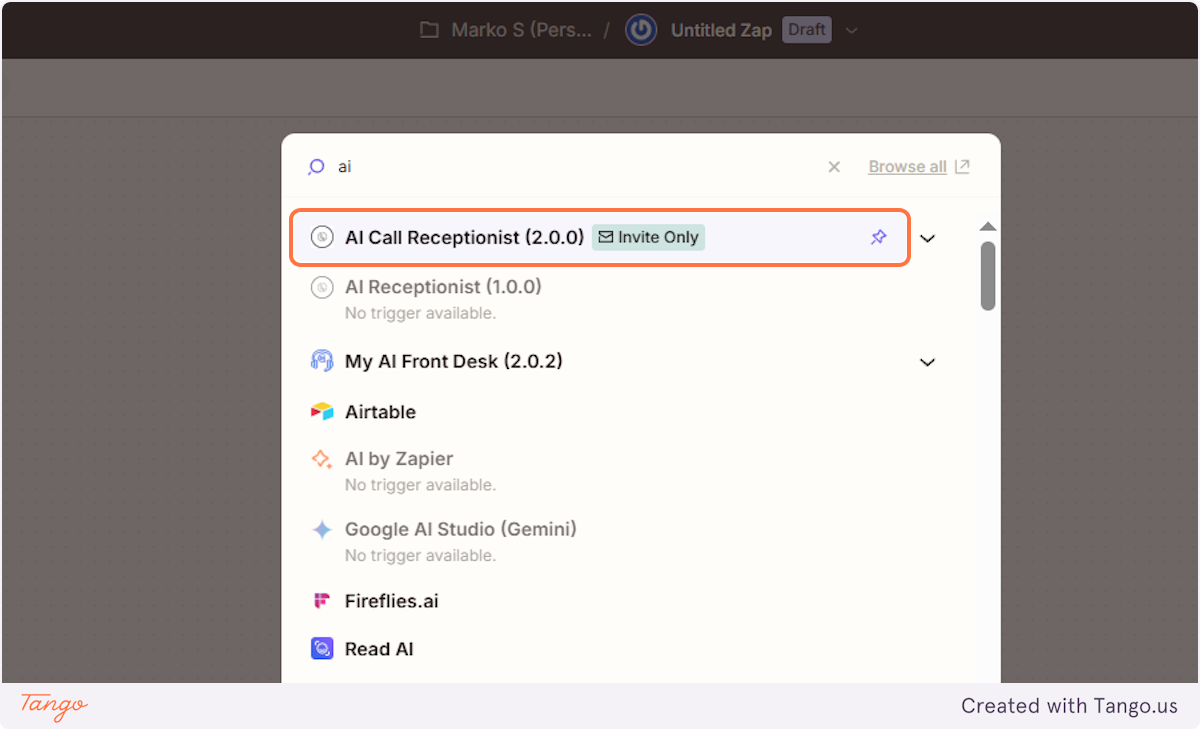Click the Untitled Zap title

point(721,30)
